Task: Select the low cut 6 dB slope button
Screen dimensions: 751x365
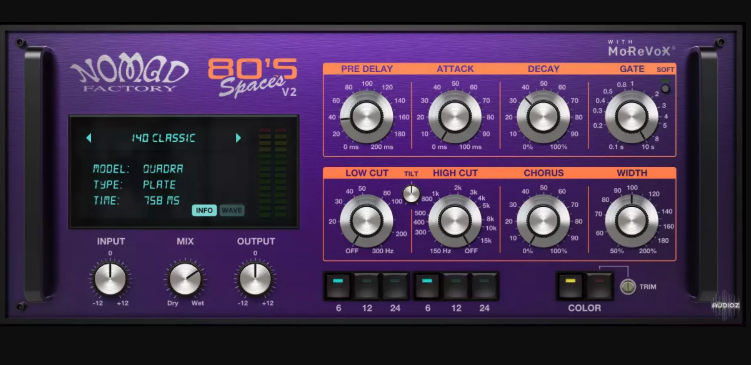Action: 338,286
